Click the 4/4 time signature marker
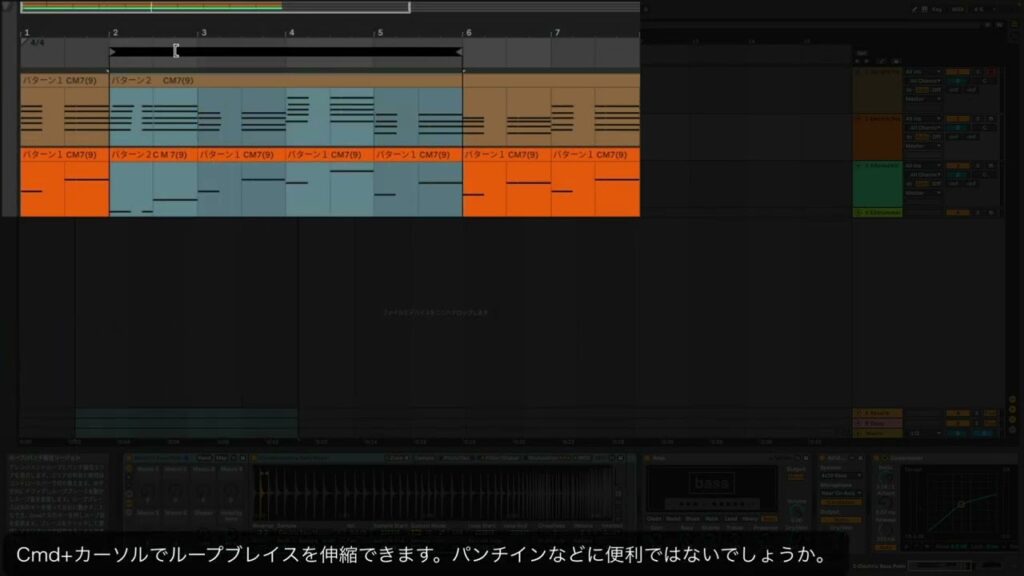Viewport: 1024px width, 576px height. [36, 43]
